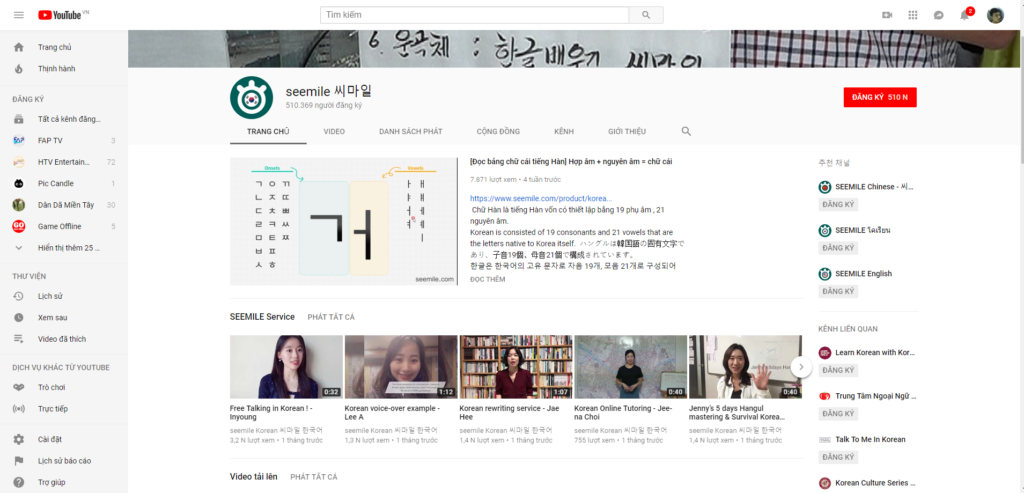Click the Tìm kiếm search field
The image size is (1024, 493).
[476, 15]
